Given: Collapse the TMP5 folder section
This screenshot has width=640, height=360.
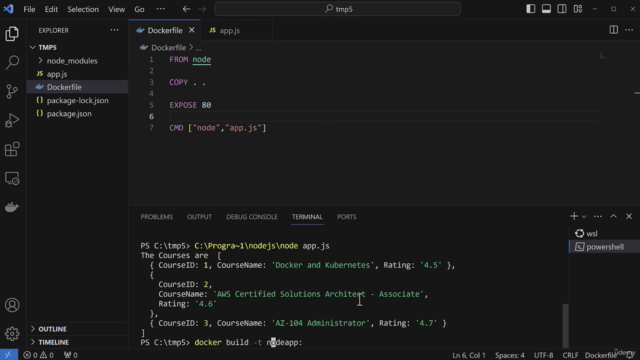Looking at the screenshot, I should [78, 47].
